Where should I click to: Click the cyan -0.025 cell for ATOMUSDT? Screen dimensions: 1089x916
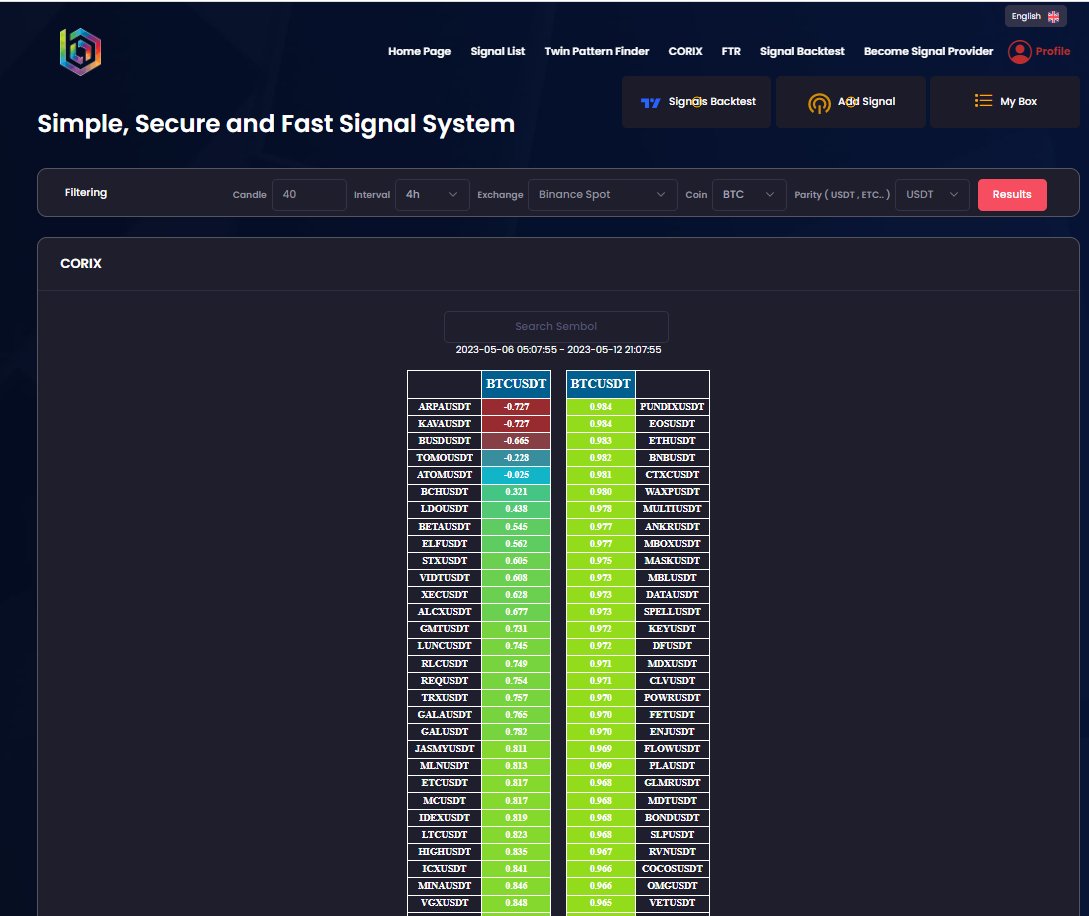pyautogui.click(x=516, y=475)
